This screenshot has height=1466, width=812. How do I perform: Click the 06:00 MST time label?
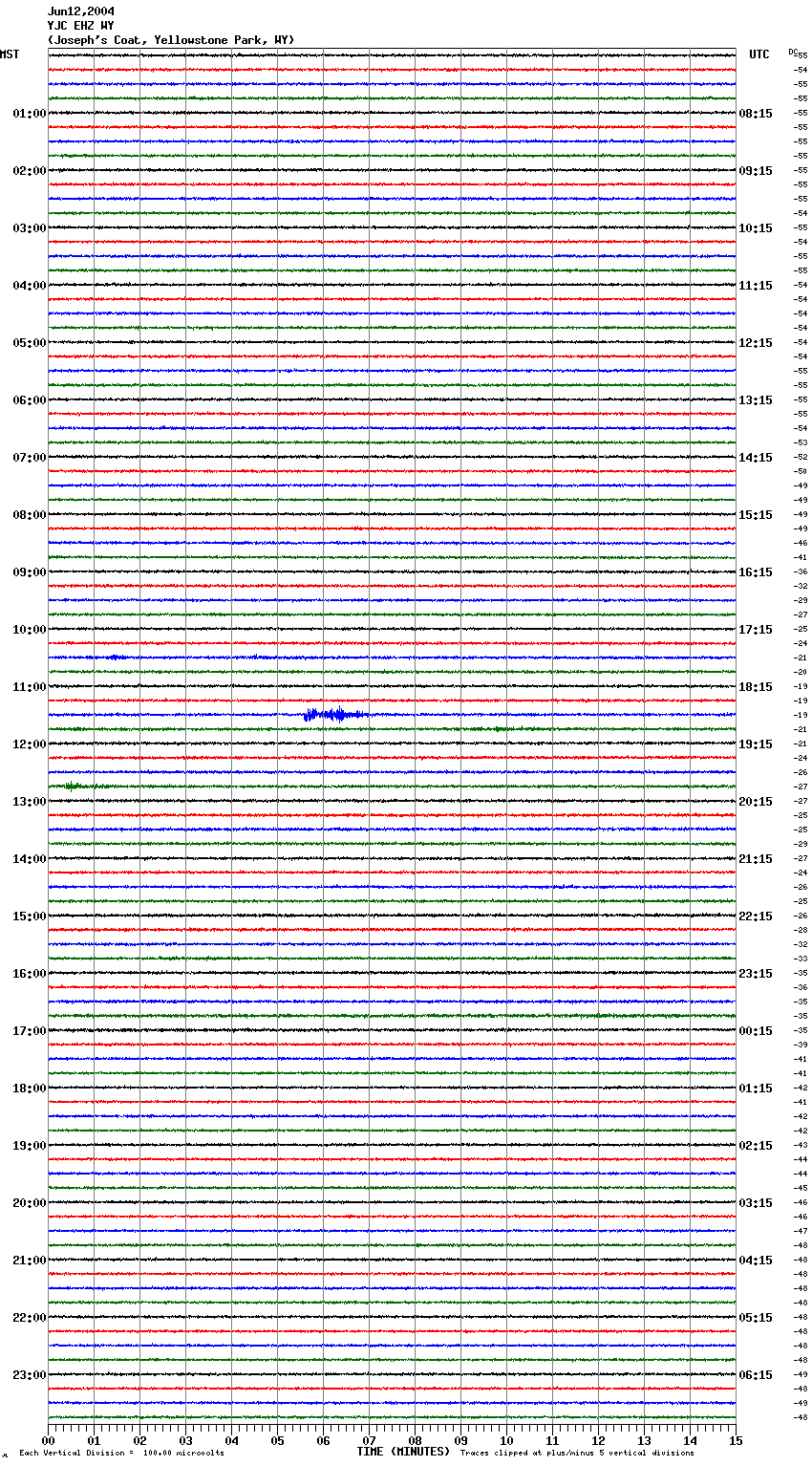(x=30, y=400)
